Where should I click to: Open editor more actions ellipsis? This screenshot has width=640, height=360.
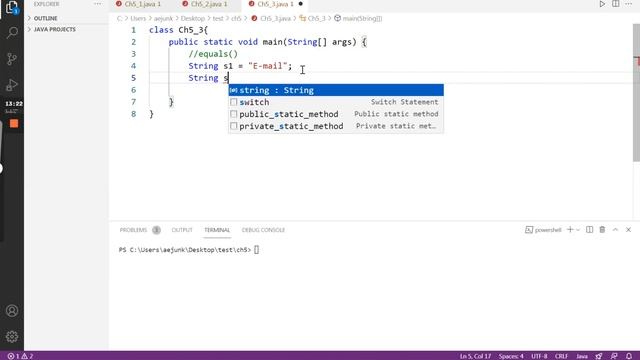[x=629, y=4]
